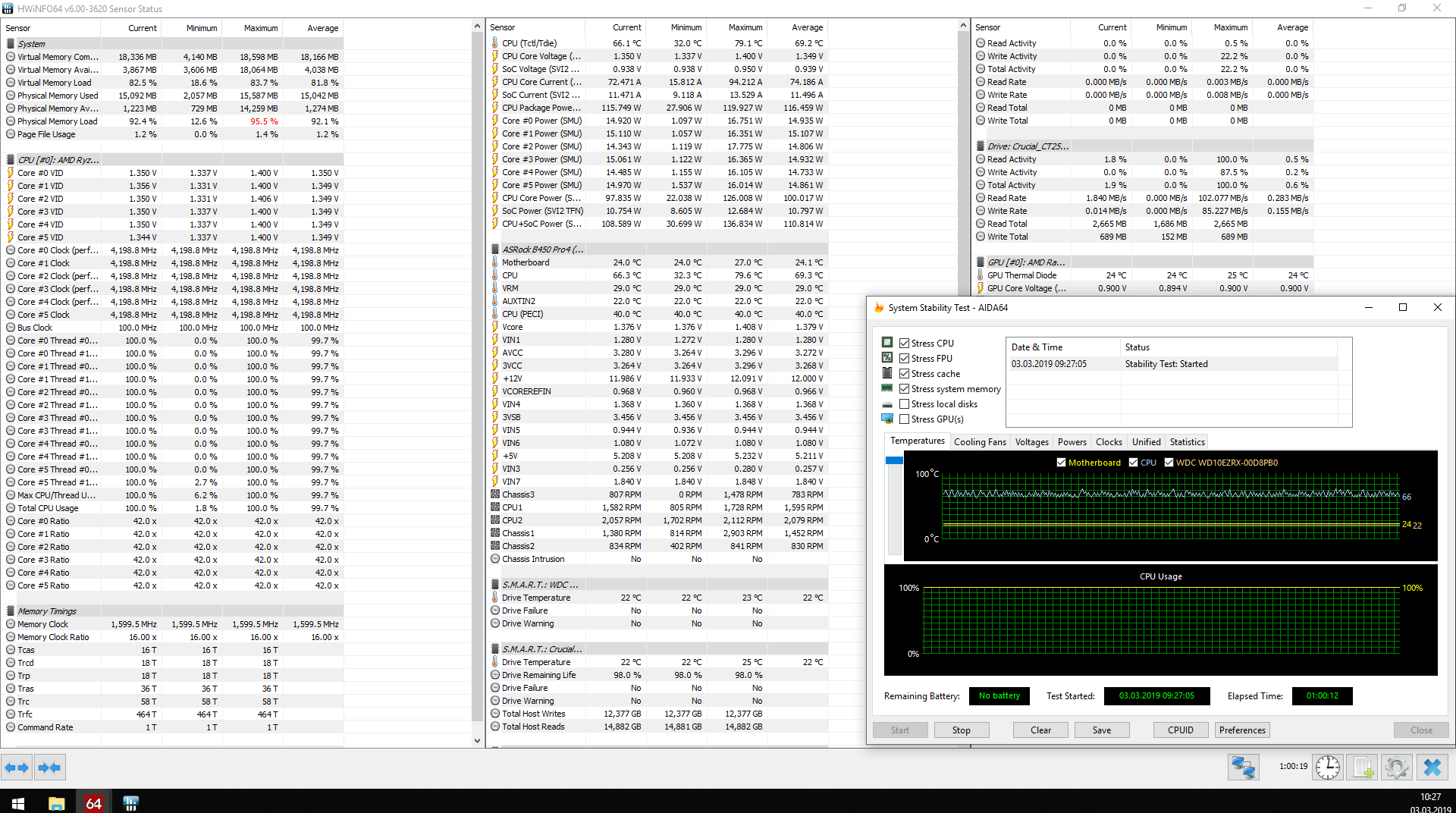Click HWiNFO logging start sheet icon
The height and width of the screenshot is (813, 1456).
[1363, 767]
